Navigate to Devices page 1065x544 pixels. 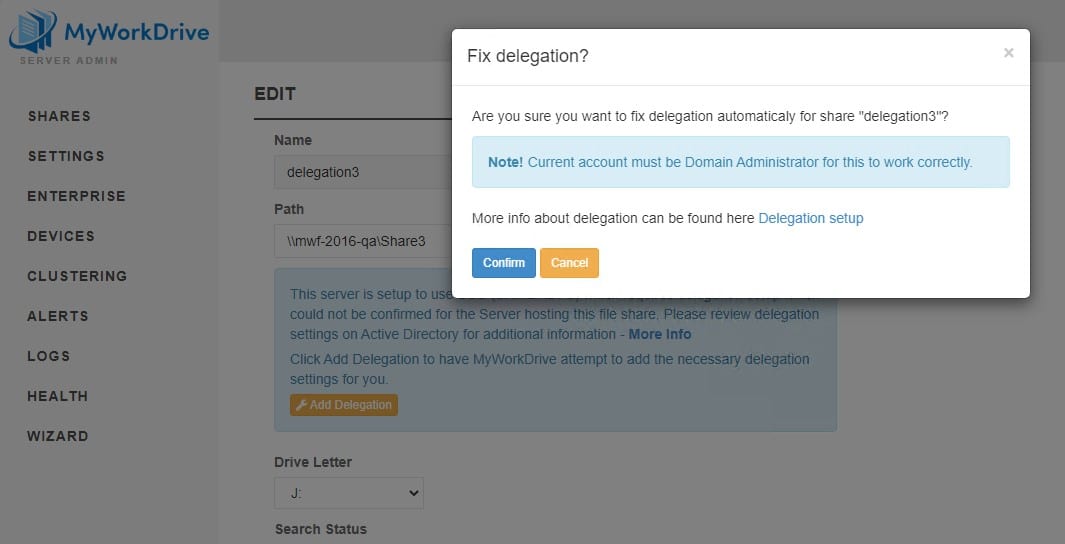61,236
